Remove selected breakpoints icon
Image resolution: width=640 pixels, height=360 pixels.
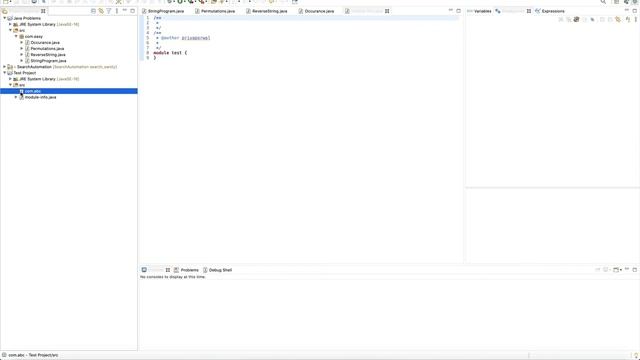[561, 19]
